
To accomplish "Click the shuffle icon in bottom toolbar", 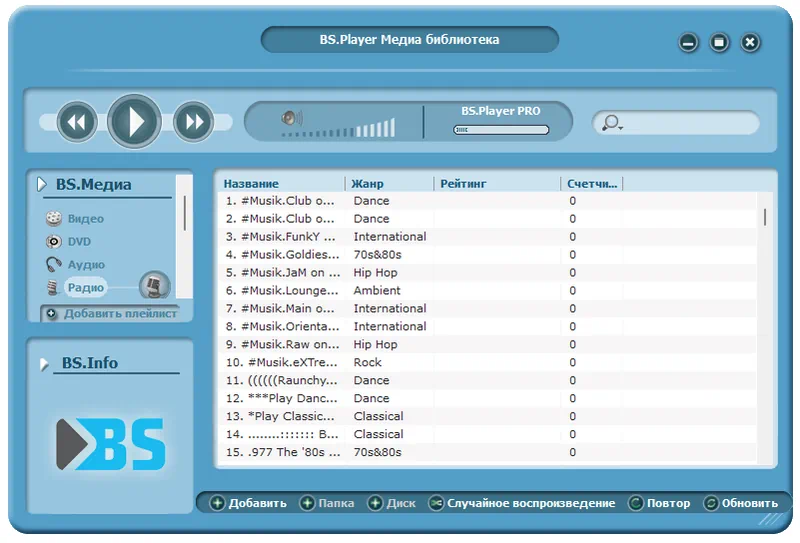I will (x=436, y=503).
